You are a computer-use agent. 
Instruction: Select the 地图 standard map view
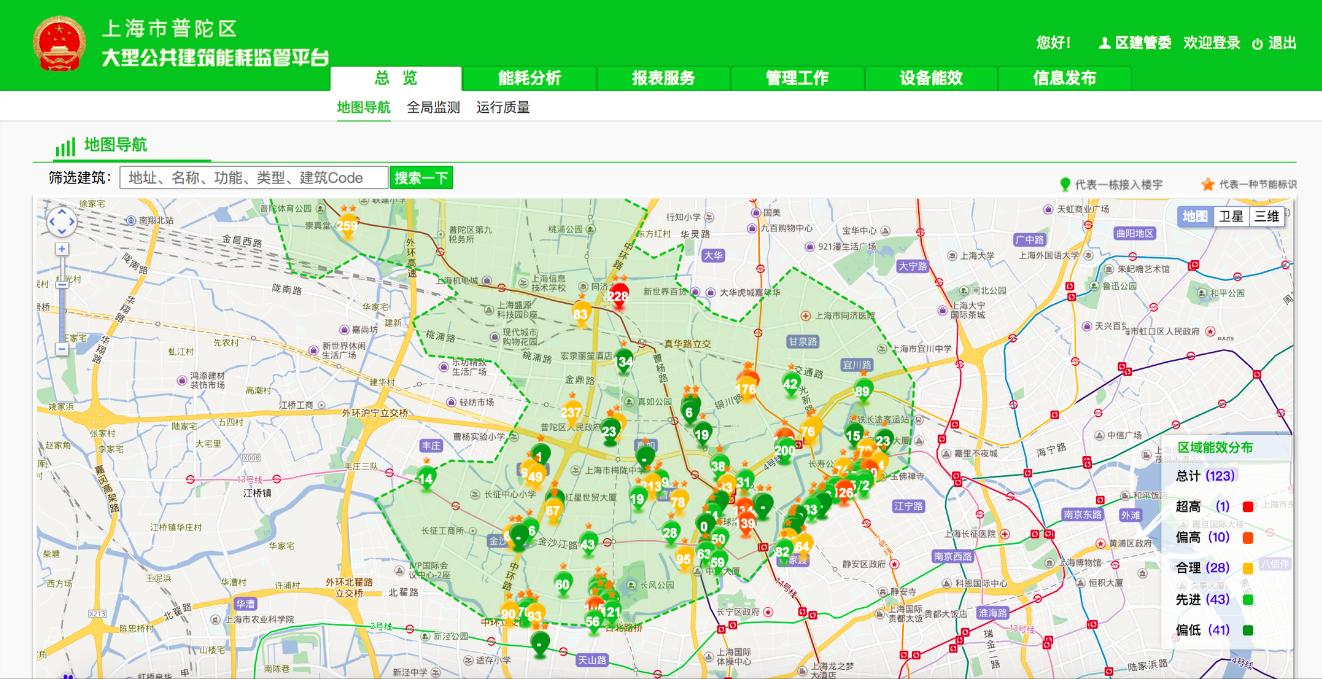click(1195, 216)
